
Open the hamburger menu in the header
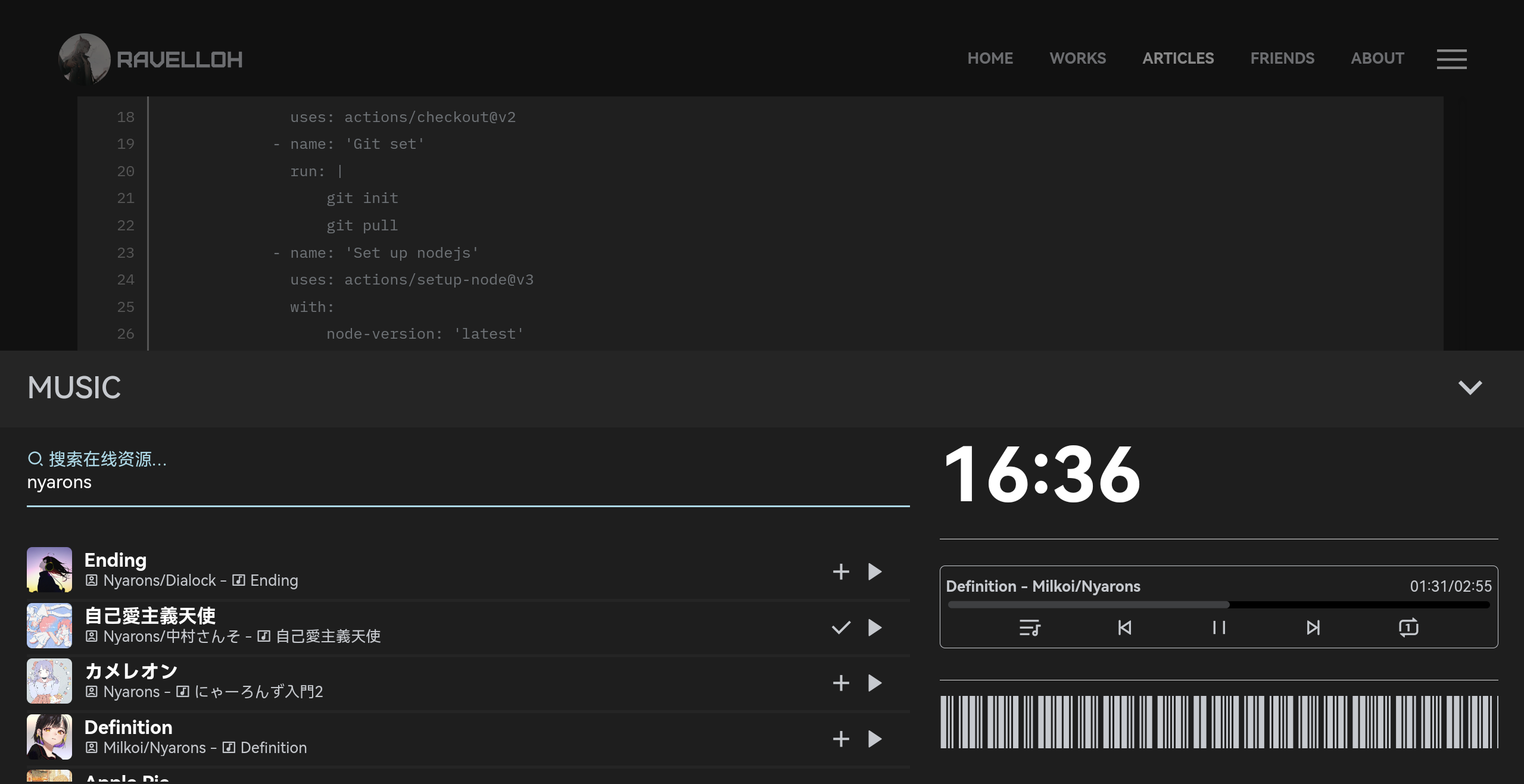[1451, 59]
